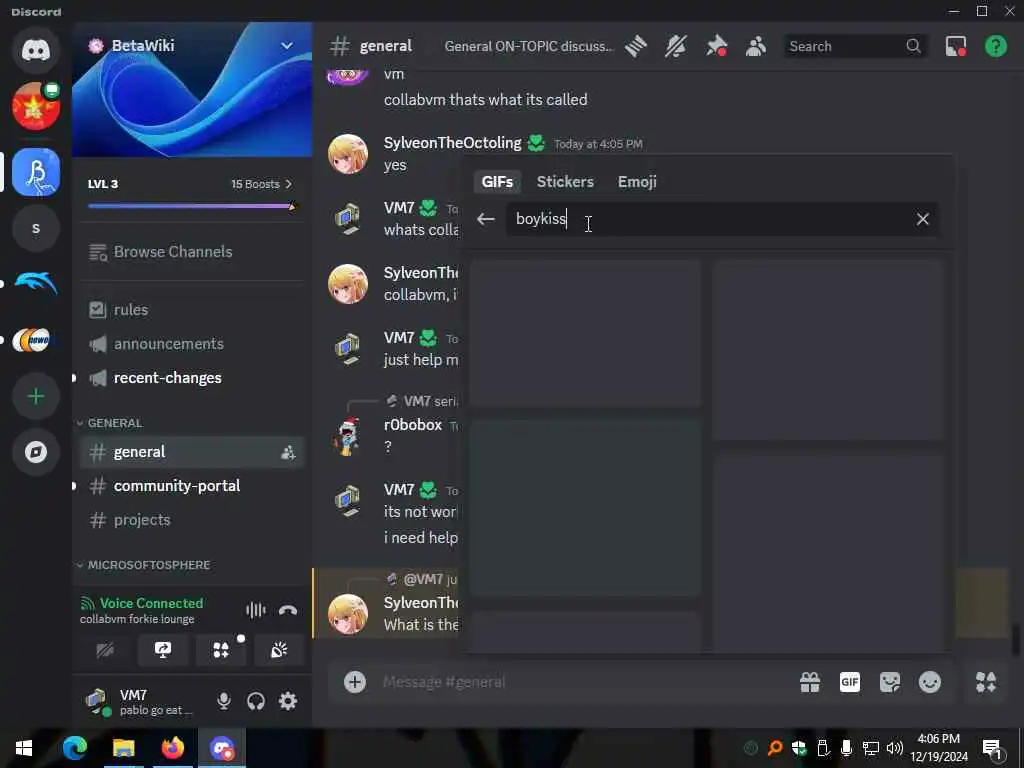Toggle the member list icon
The width and height of the screenshot is (1024, 768).
(x=756, y=46)
